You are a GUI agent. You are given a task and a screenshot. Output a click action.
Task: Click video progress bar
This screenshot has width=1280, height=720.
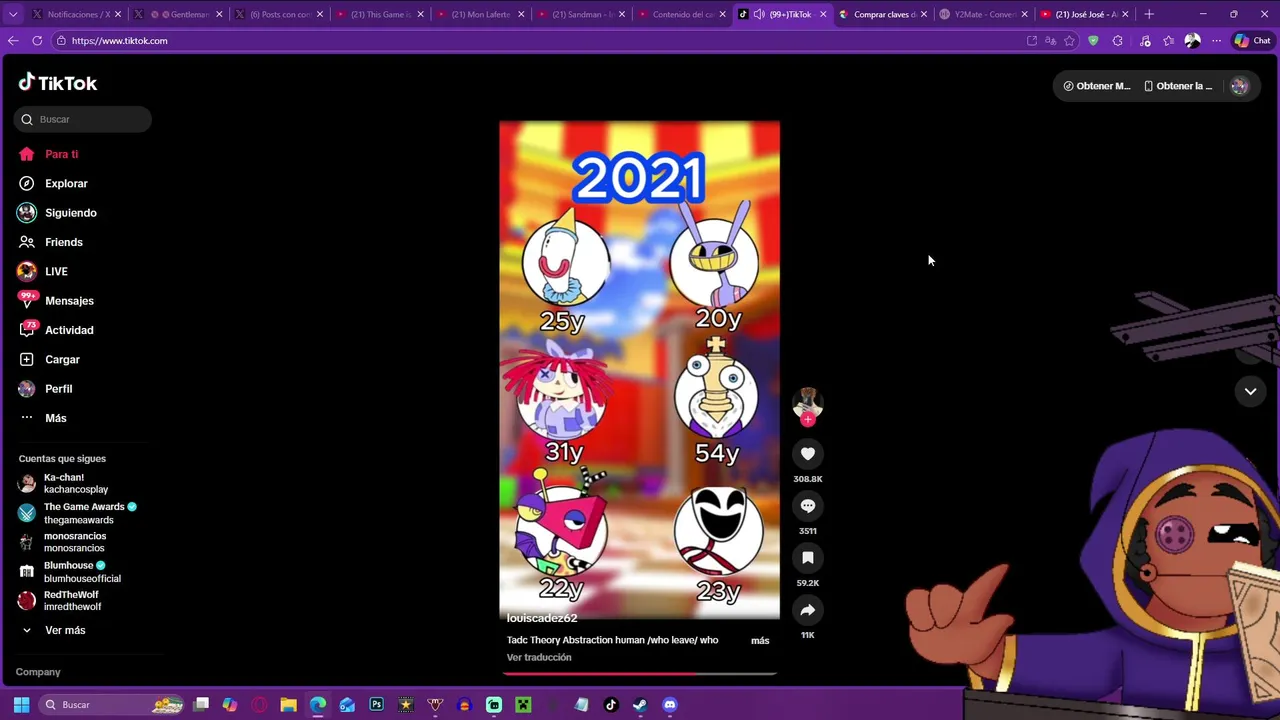pos(640,674)
